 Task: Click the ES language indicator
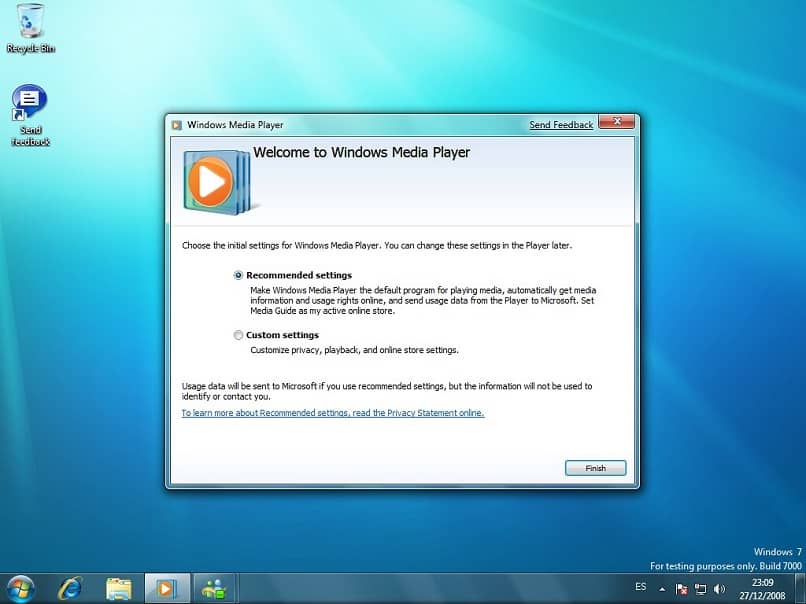[x=640, y=587]
